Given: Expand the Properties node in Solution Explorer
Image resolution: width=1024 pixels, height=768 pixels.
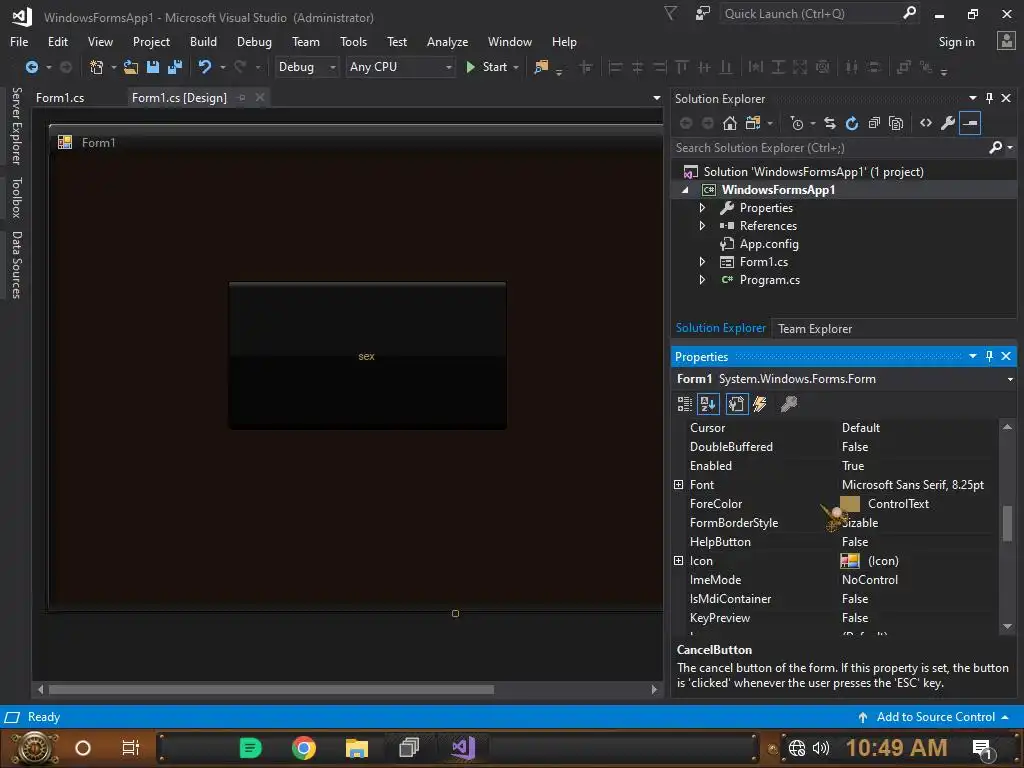Looking at the screenshot, I should [x=702, y=208].
